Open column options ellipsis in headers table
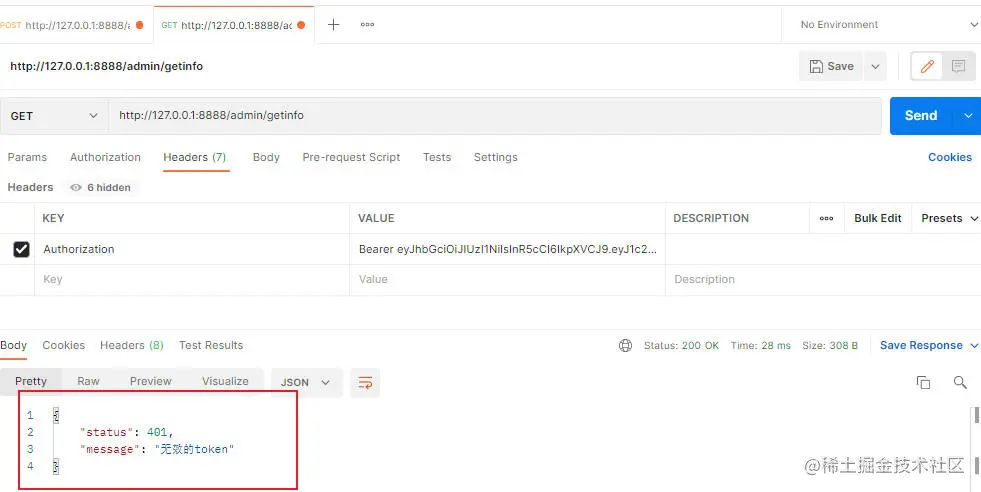The width and height of the screenshot is (981, 492). [826, 218]
